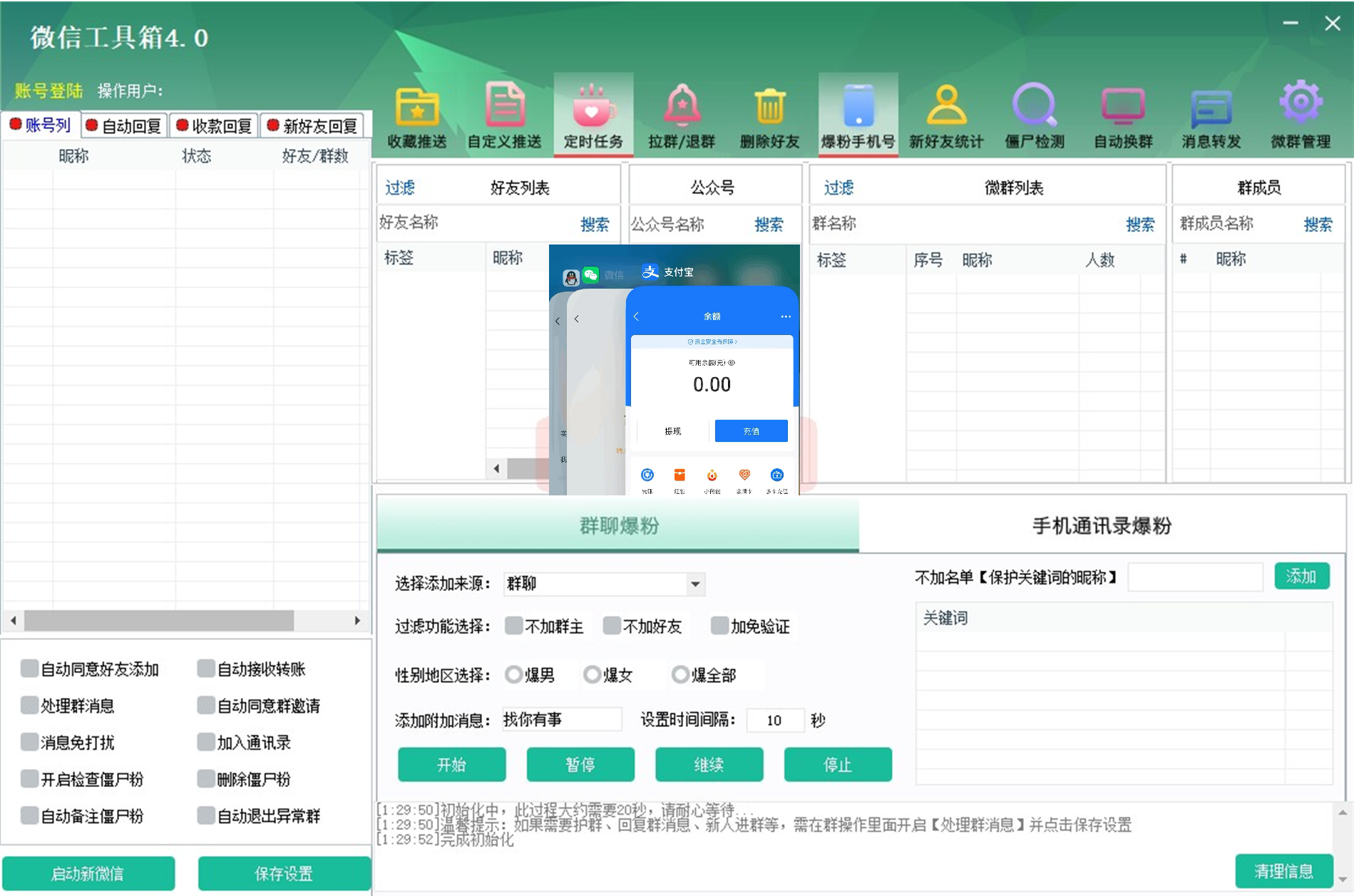
Task: Toggle the 处理群消息 checkbox
Action: [29, 706]
